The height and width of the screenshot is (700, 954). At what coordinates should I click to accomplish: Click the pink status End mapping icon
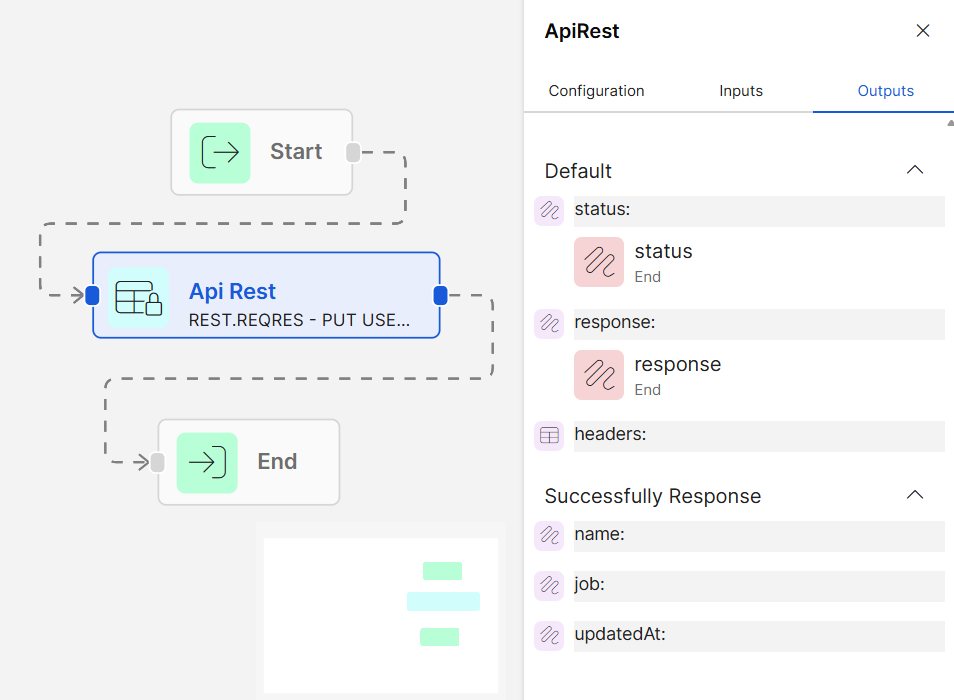coord(599,262)
